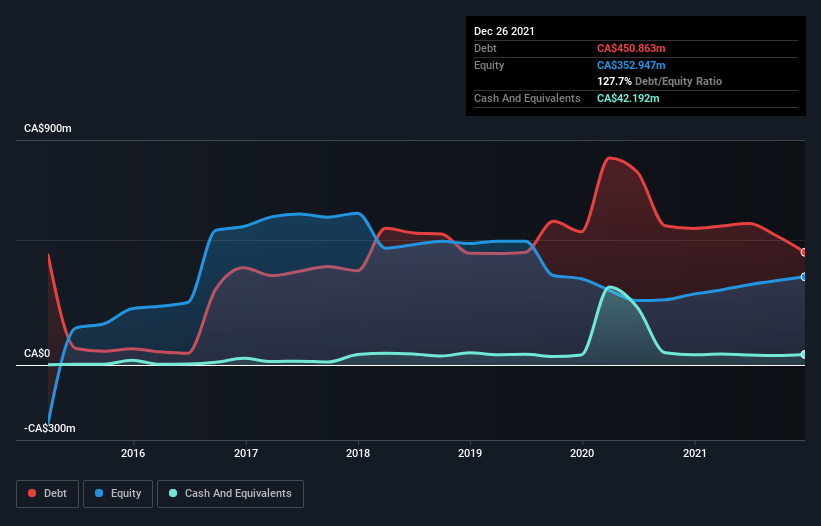
Task: Click the 2018 x-axis label
Action: tap(358, 453)
